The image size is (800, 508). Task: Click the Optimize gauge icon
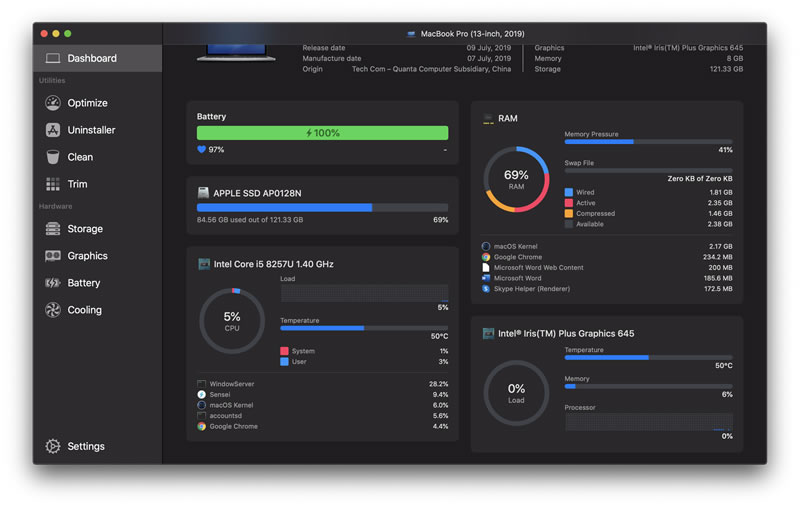point(53,103)
